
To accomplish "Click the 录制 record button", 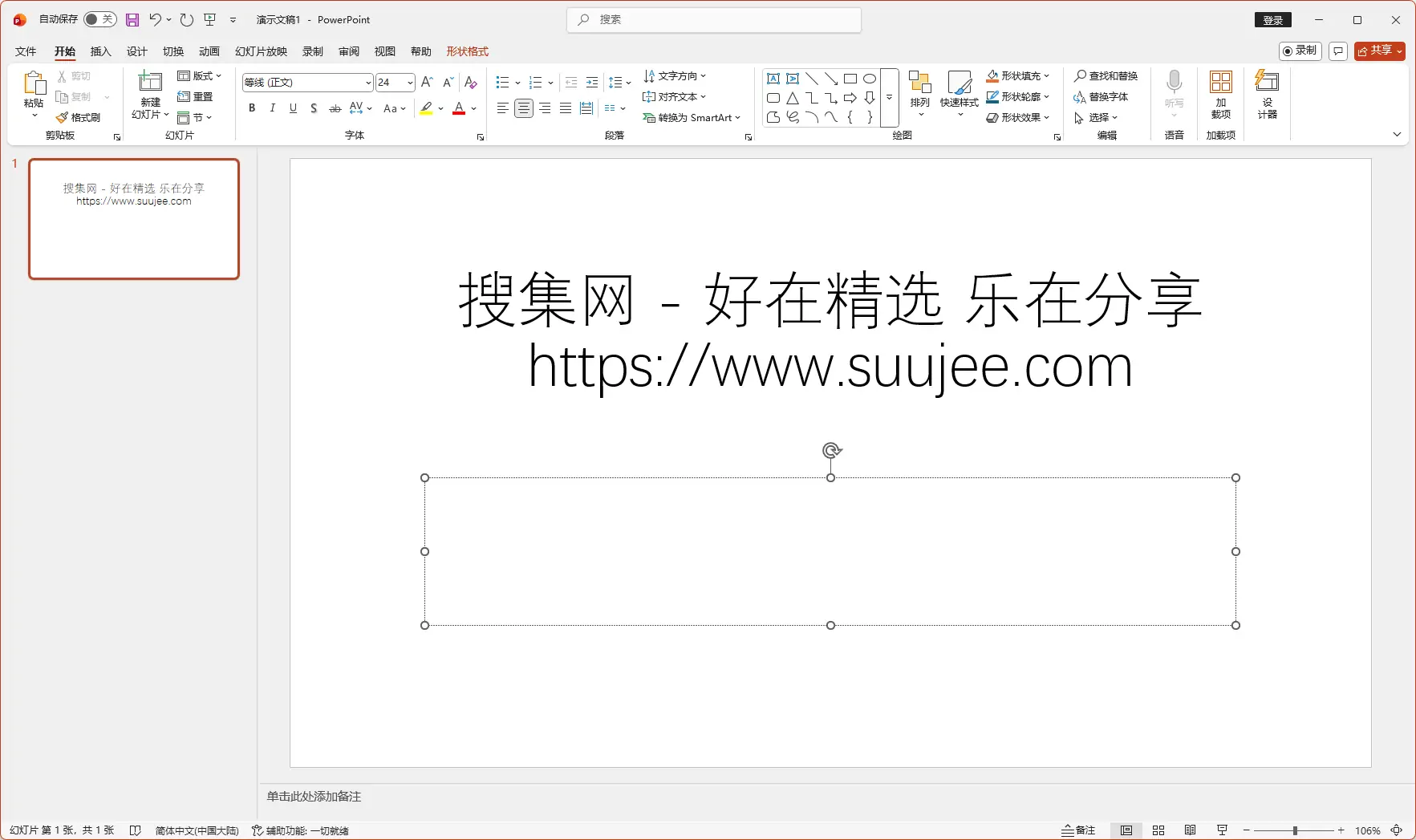I will [x=1300, y=51].
